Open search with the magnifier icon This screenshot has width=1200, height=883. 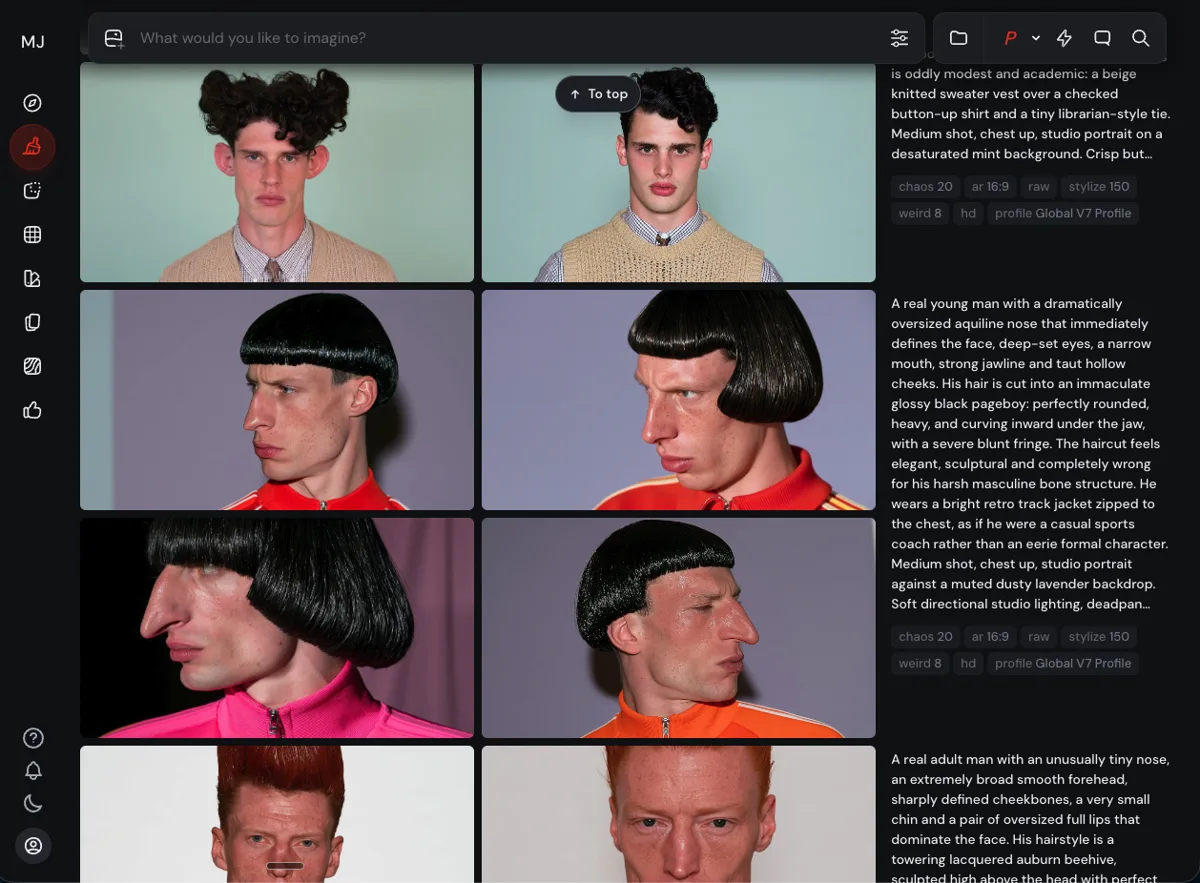1140,38
